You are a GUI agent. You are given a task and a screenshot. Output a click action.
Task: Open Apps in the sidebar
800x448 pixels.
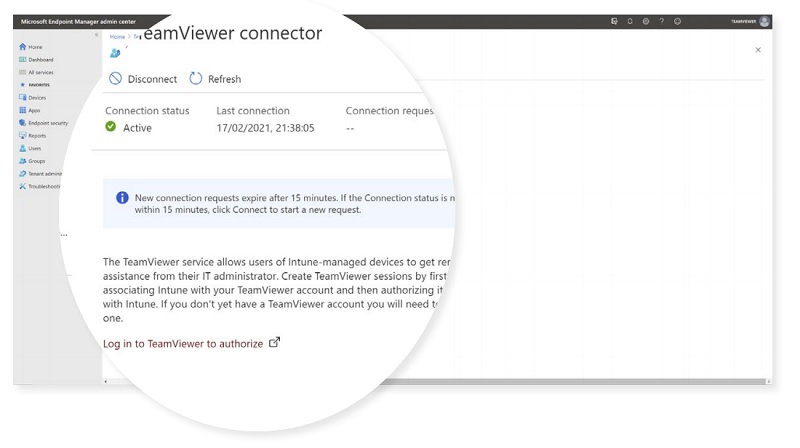point(30,110)
